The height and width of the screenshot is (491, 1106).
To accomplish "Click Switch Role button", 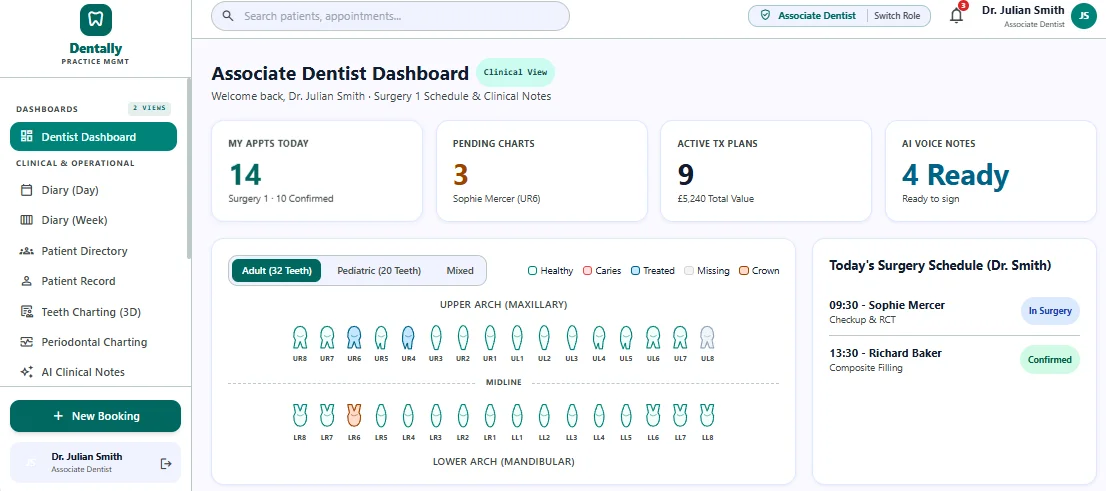I will 897,16.
